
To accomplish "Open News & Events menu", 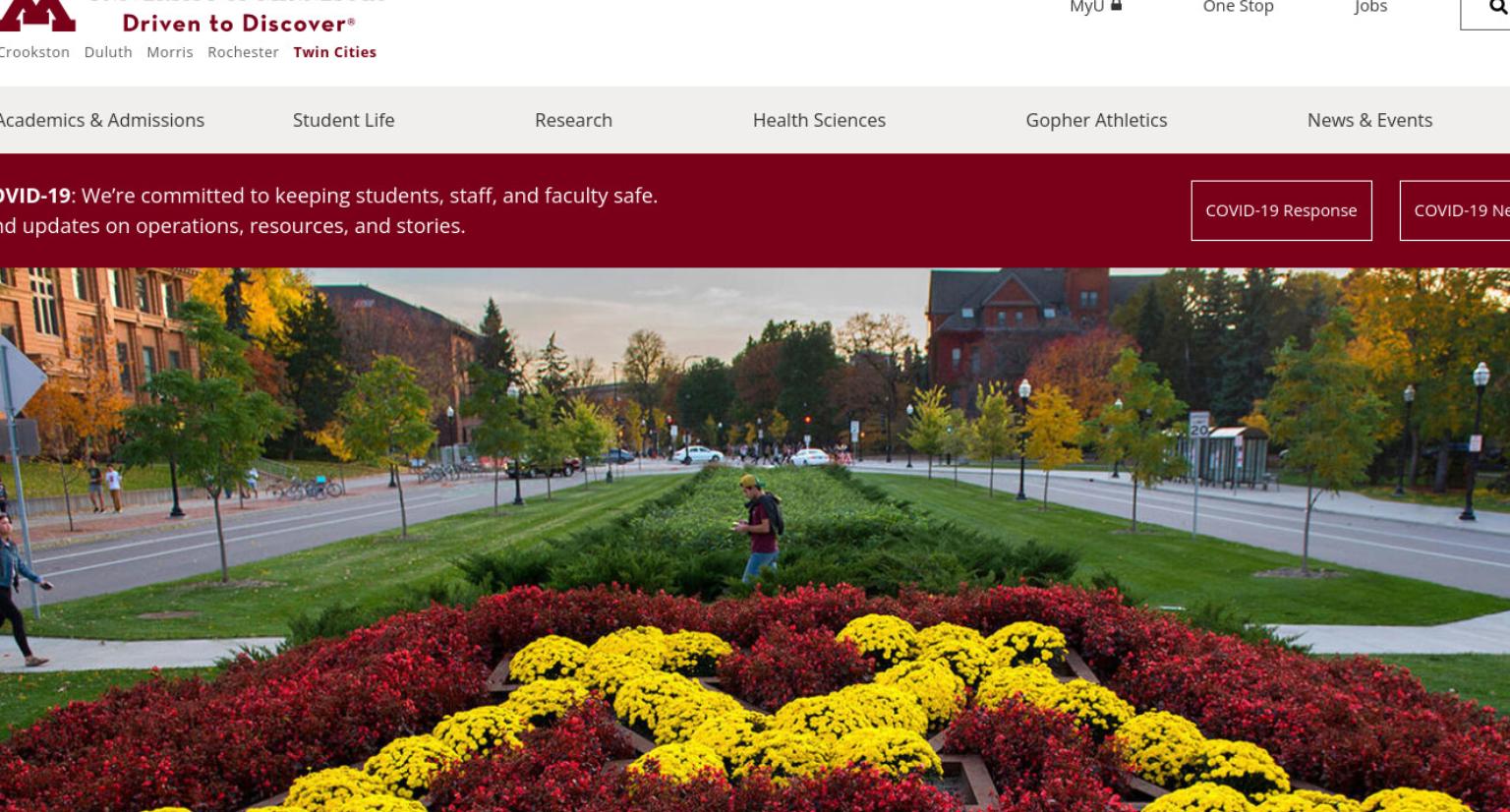I will pos(1369,120).
